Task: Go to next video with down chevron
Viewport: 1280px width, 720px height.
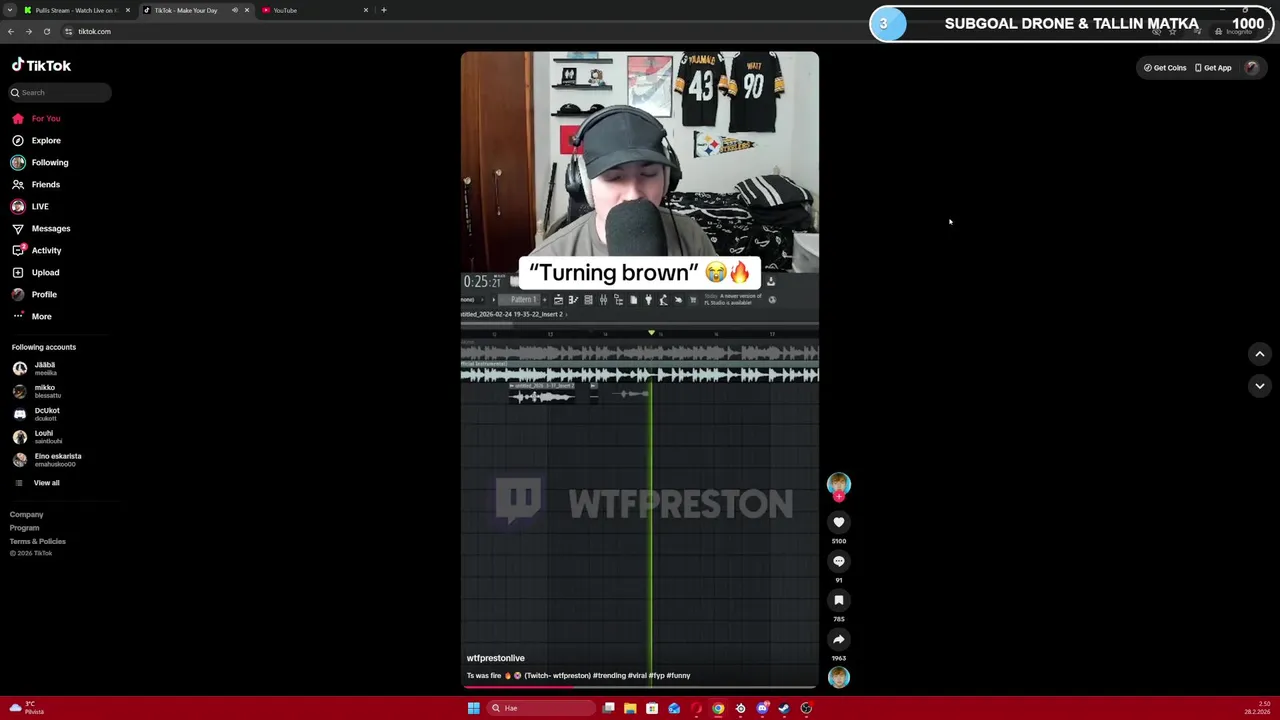Action: point(1260,386)
